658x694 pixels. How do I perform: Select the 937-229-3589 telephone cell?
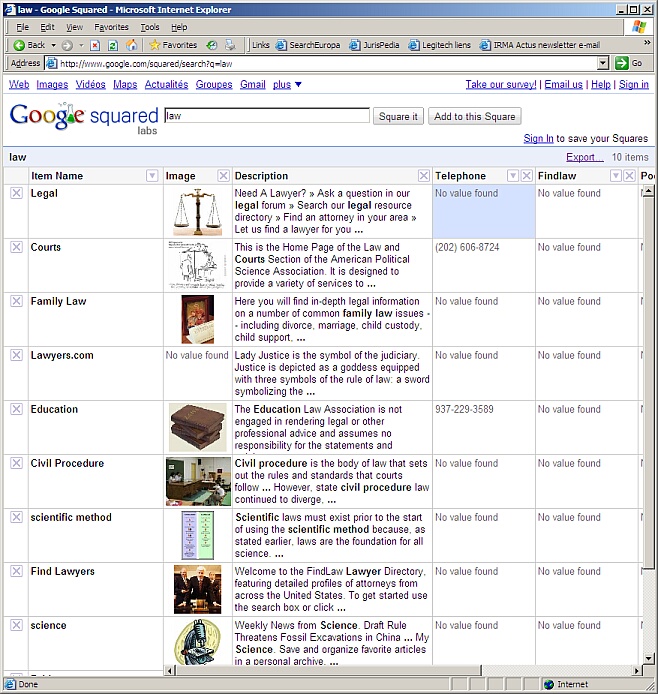pyautogui.click(x=484, y=427)
